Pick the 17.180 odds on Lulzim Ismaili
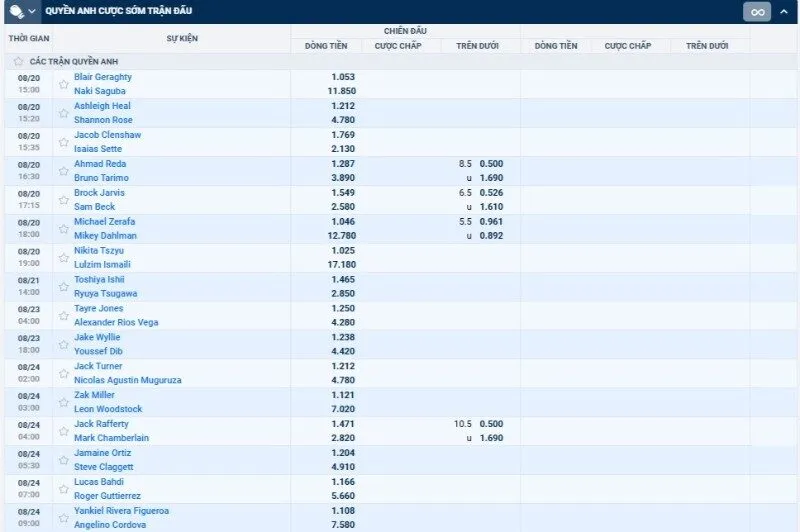 tap(341, 265)
